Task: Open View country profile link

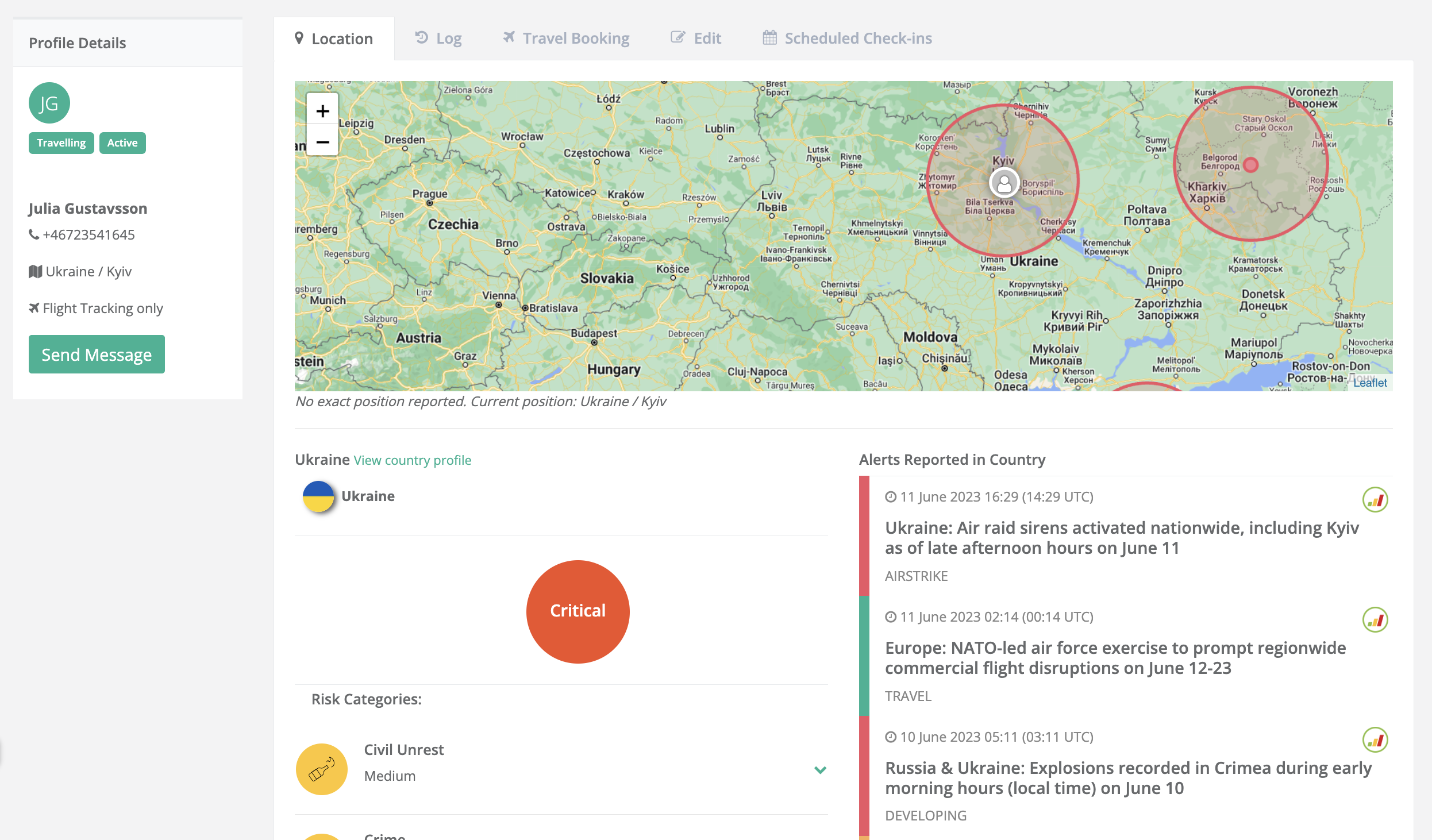Action: coord(413,460)
